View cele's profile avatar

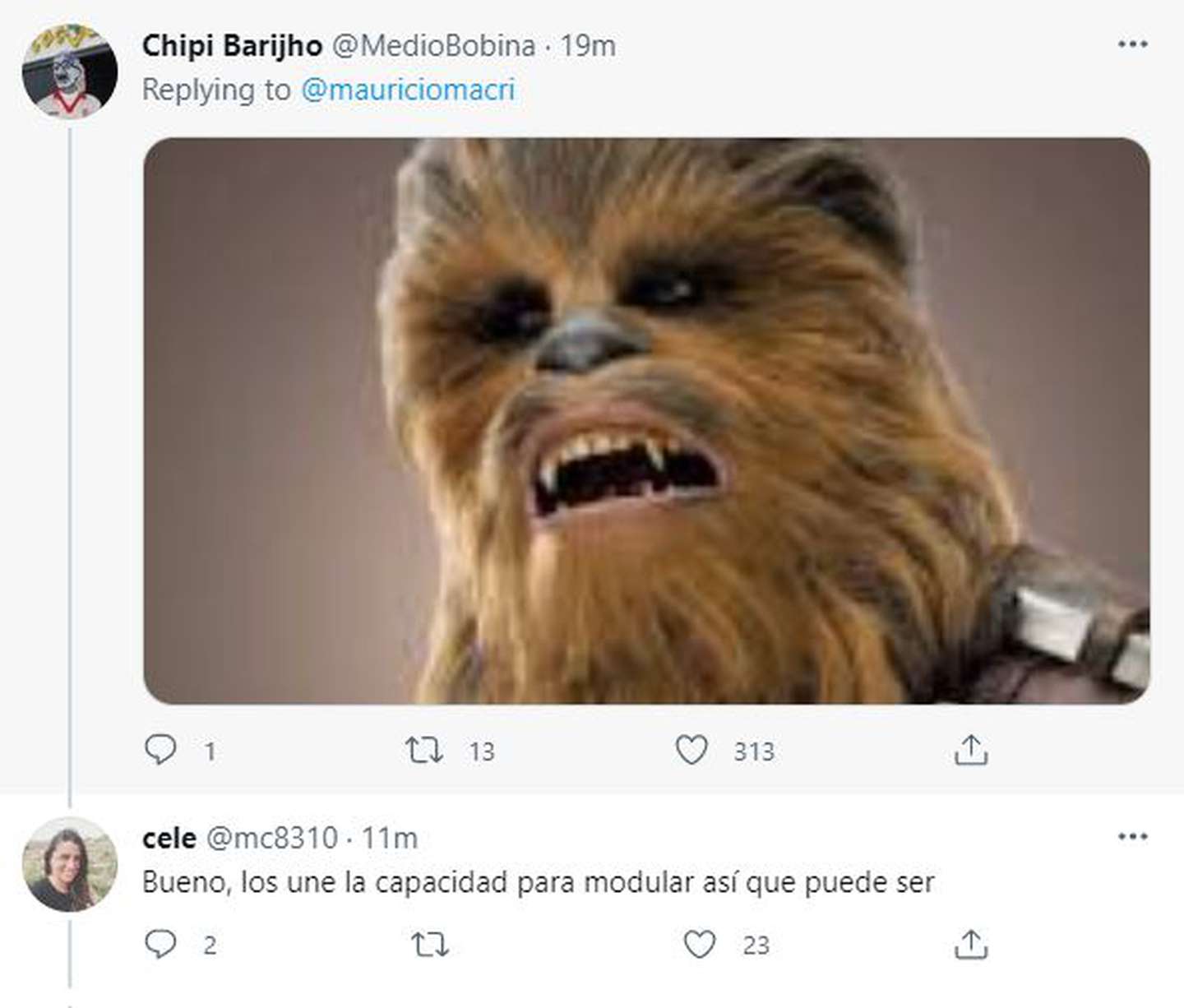(70, 863)
